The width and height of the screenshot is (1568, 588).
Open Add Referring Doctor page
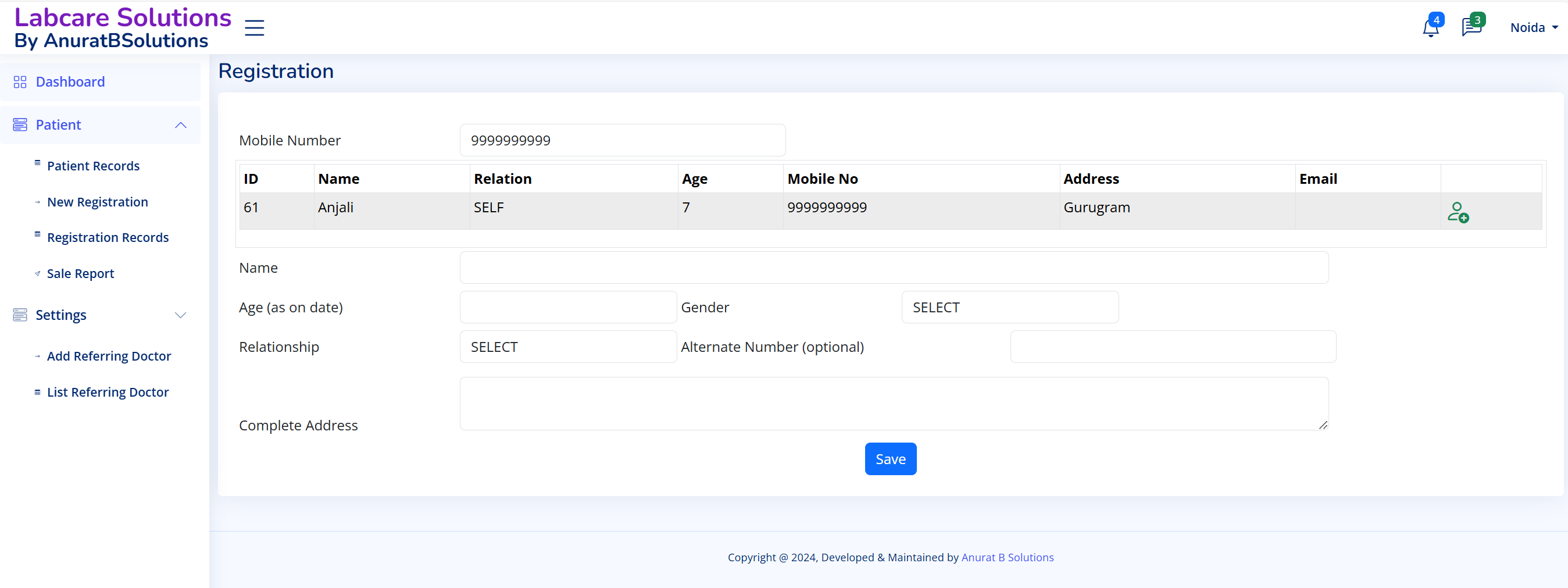tap(109, 357)
